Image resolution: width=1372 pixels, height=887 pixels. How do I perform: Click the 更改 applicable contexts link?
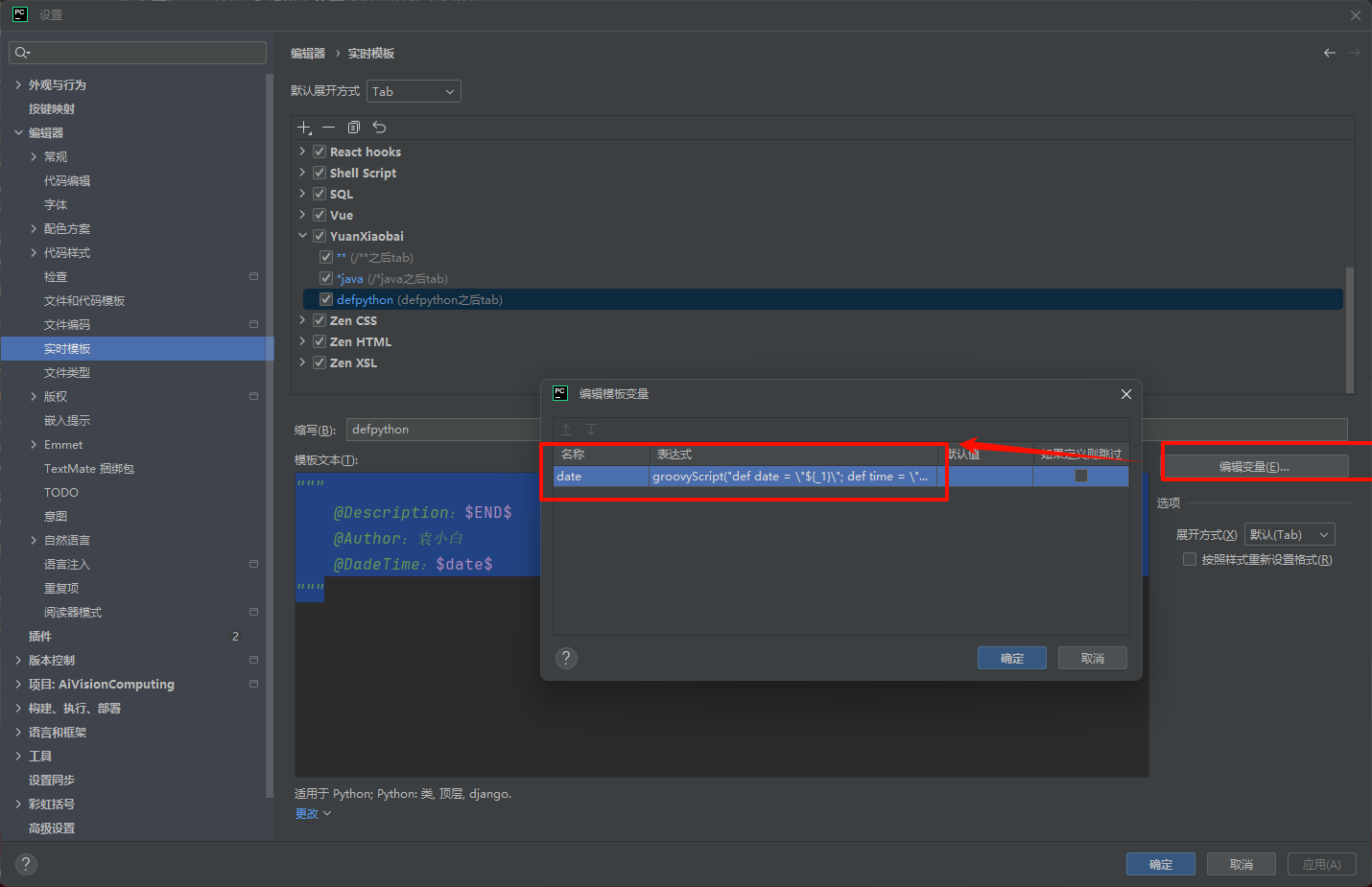click(312, 813)
